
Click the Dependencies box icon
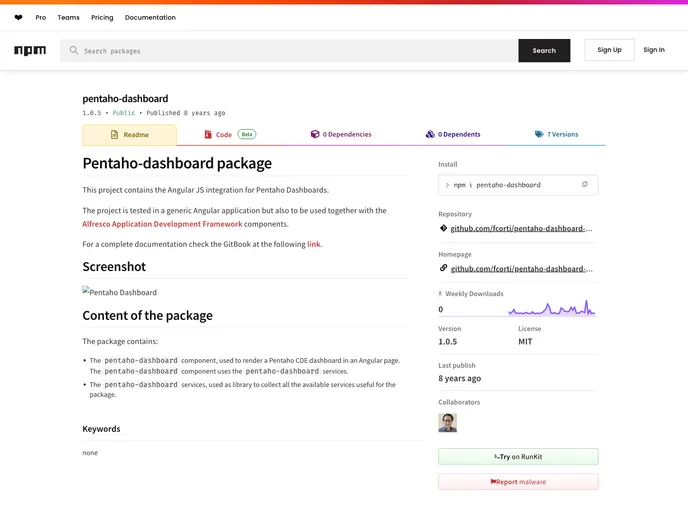coord(315,134)
